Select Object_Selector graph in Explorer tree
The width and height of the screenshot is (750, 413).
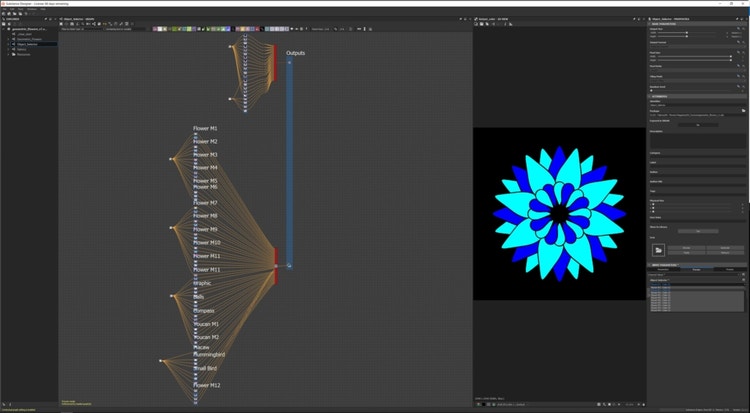[x=27, y=44]
